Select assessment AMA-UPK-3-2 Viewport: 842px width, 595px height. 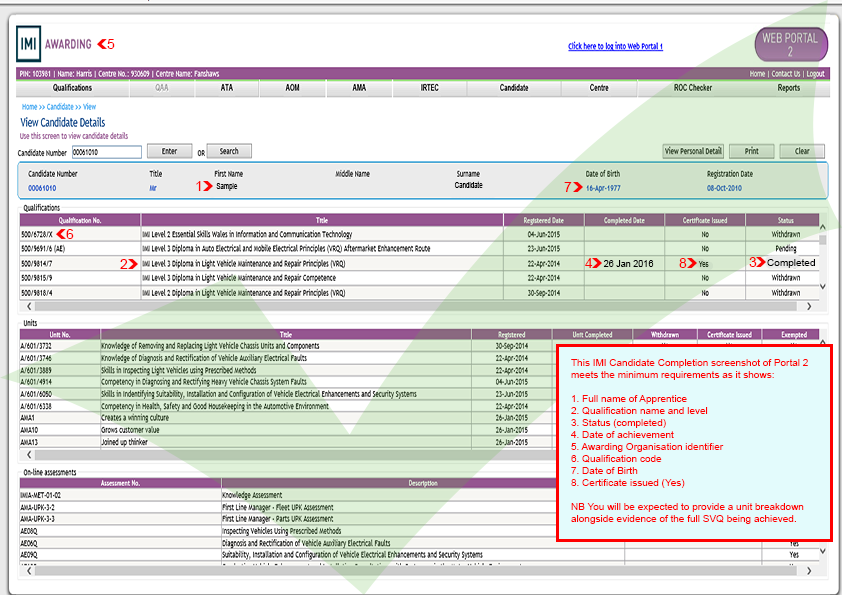(x=37, y=507)
